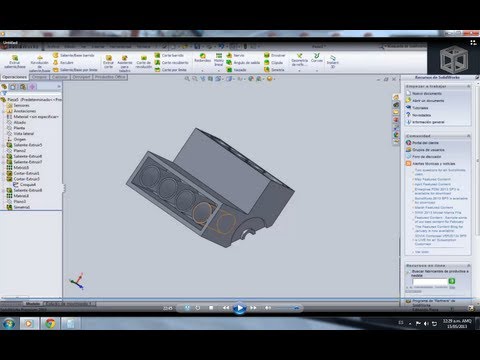Image resolution: width=480 pixels, height=360 pixels.
Task: Open the PropertyManager tab icon
Action: (13, 87)
